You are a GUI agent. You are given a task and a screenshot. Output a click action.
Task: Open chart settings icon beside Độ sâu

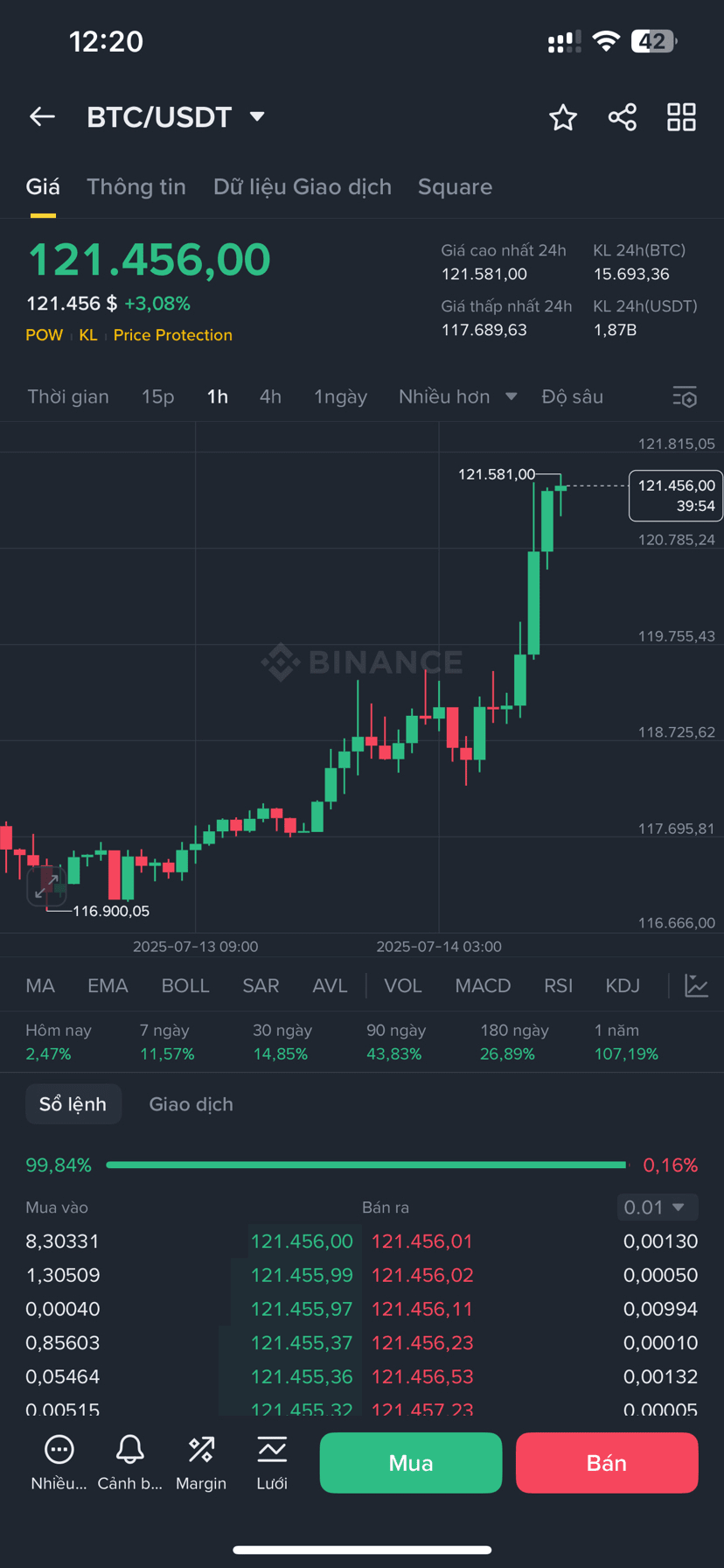point(685,397)
